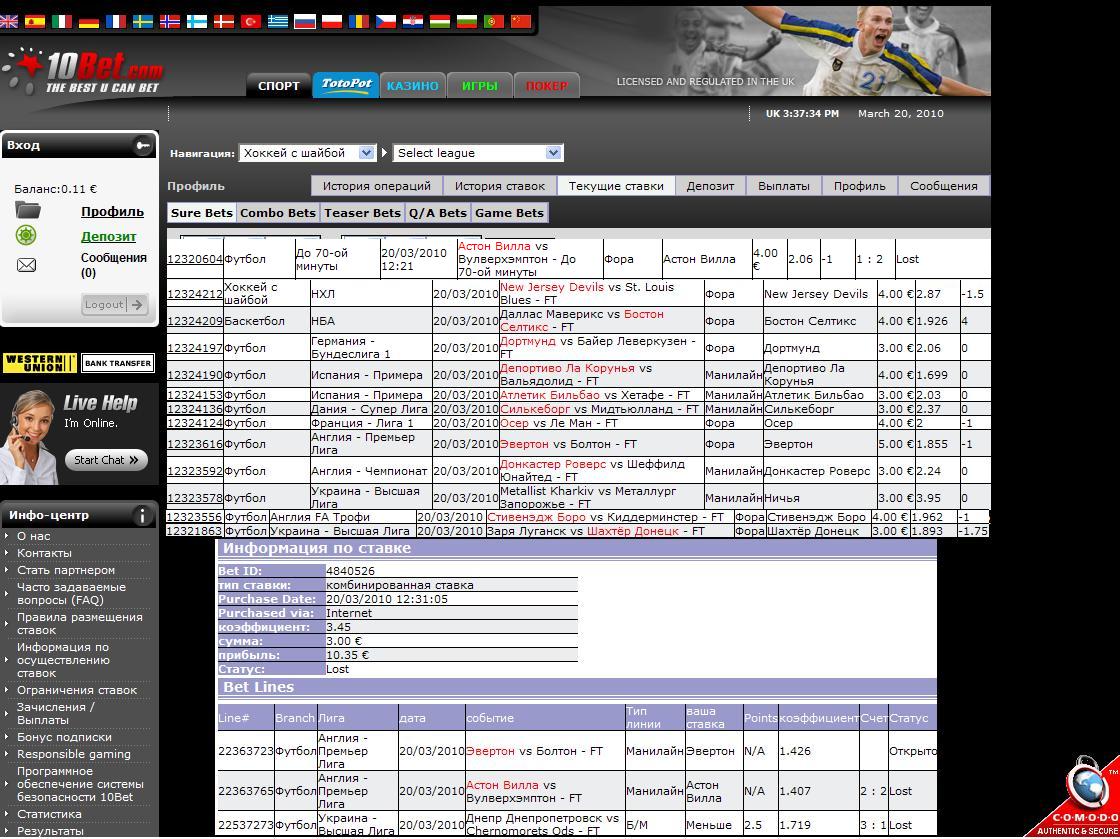Click the key icon in Вход header
Viewport: 1120px width, 839px height.
pos(142,146)
